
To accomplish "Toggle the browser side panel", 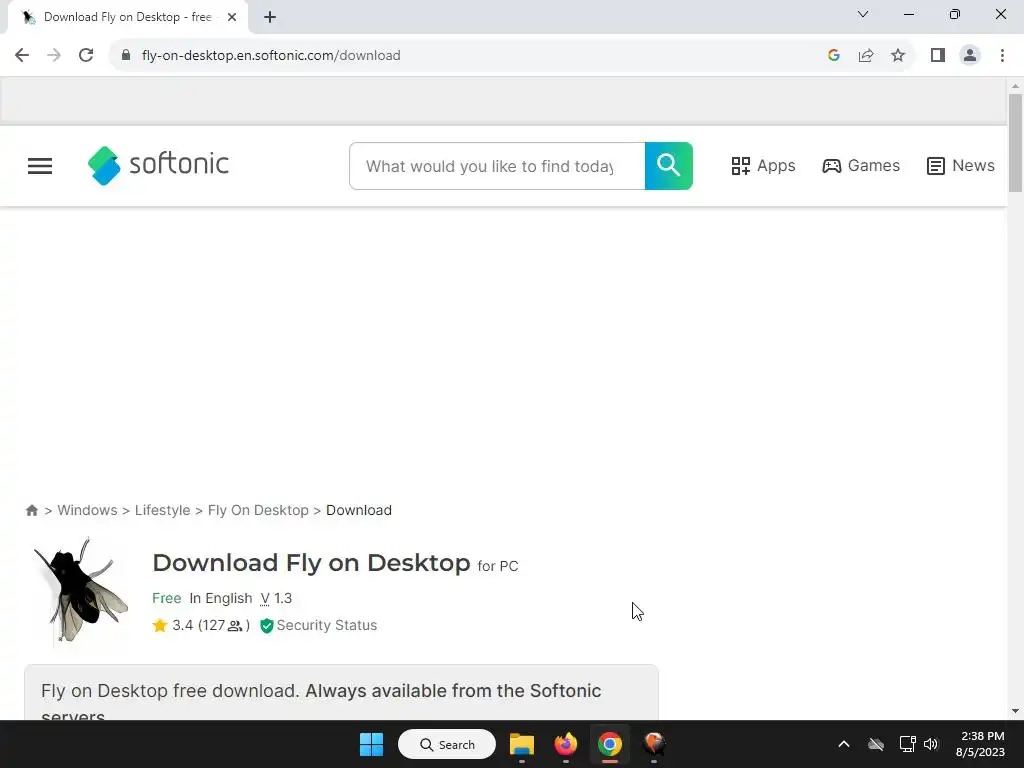I will click(938, 56).
